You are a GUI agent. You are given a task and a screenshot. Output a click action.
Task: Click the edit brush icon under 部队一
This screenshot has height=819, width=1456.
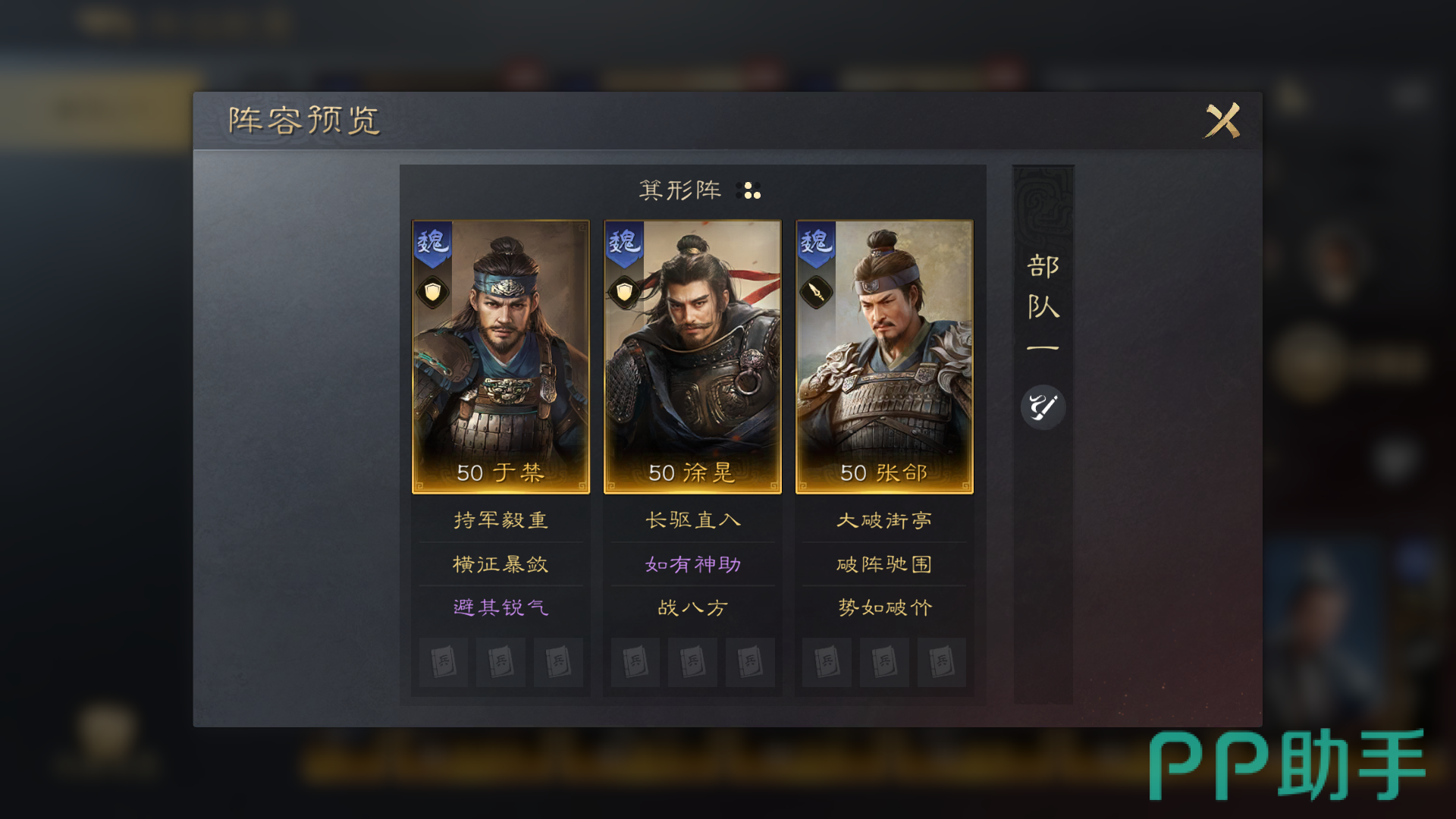click(1043, 407)
